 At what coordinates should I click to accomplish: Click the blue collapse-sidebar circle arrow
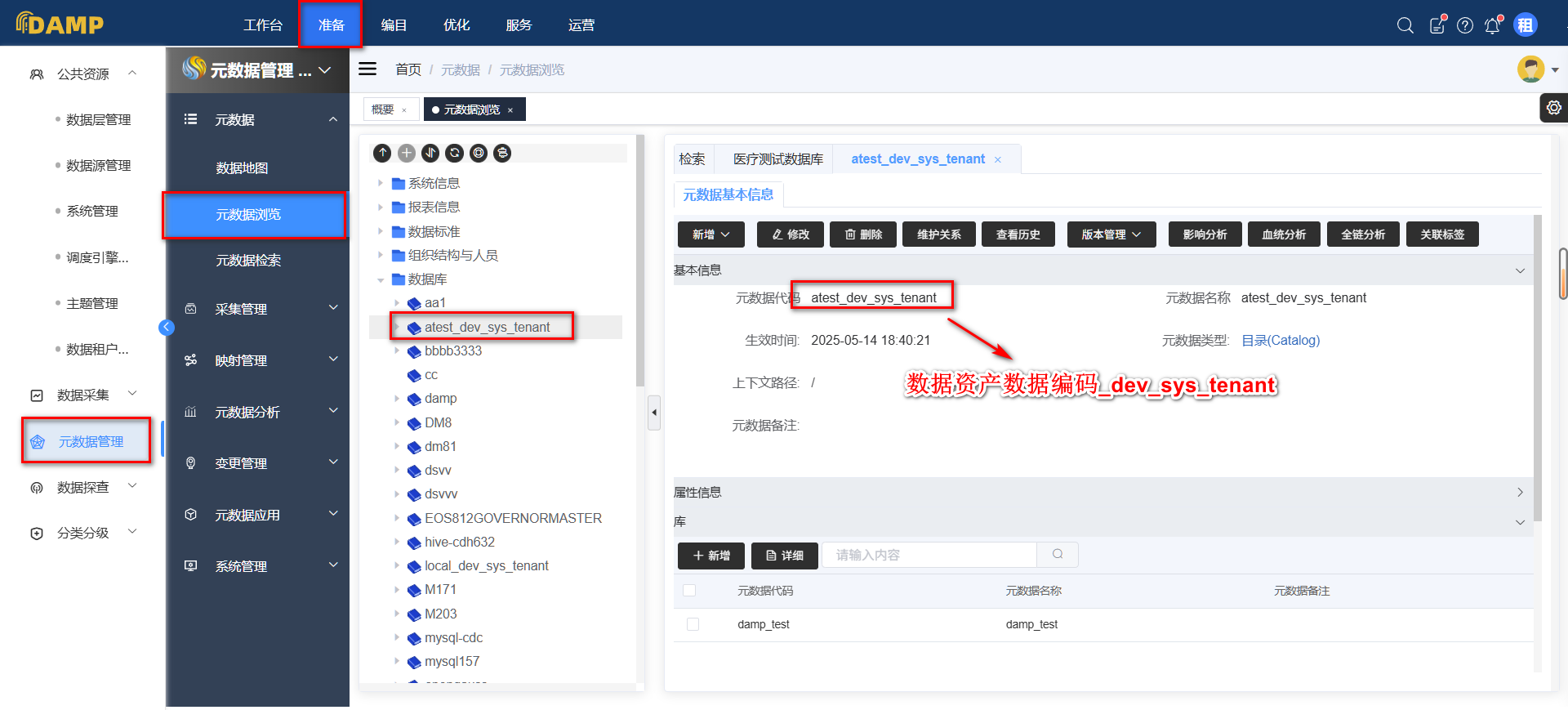click(167, 328)
